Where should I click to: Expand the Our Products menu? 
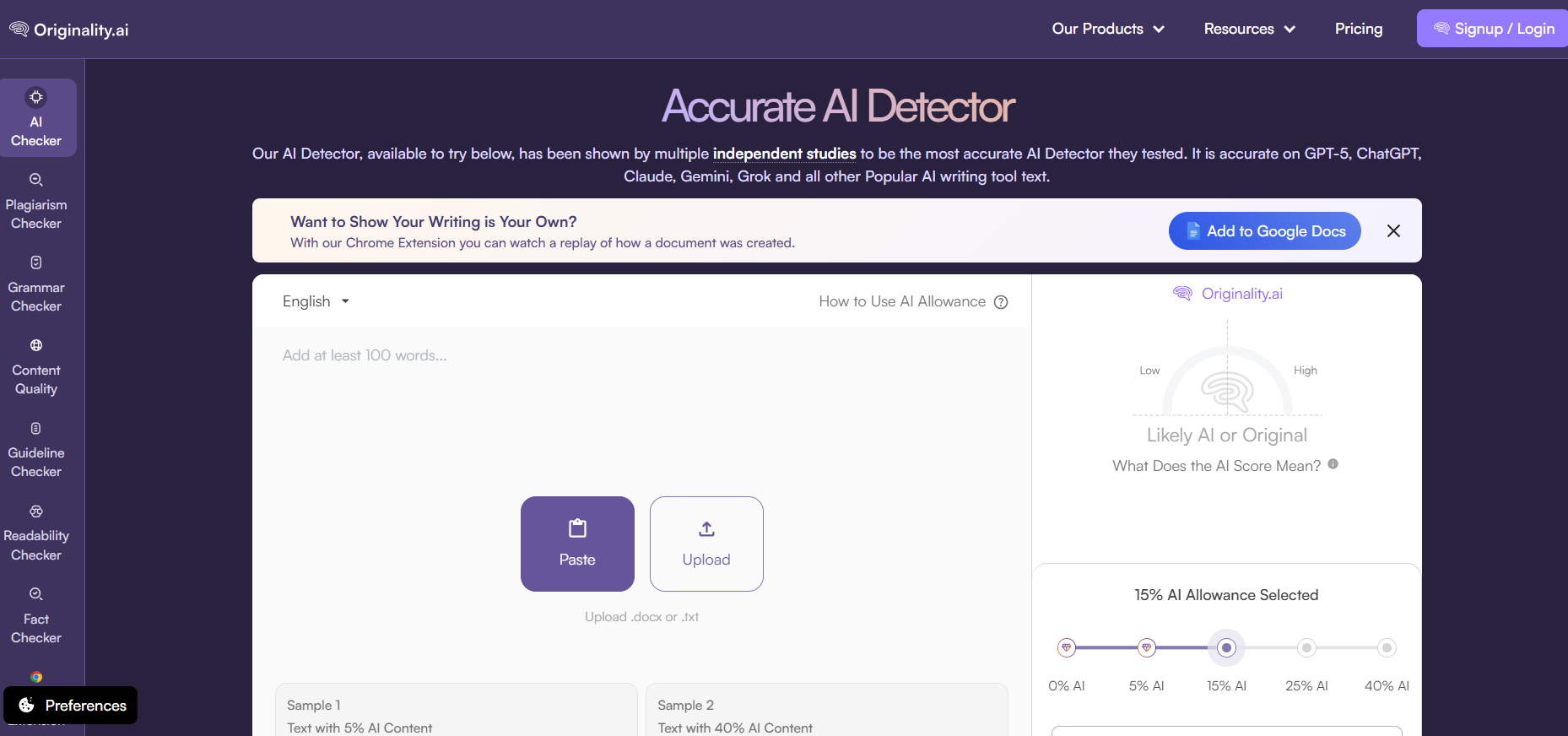(1108, 29)
